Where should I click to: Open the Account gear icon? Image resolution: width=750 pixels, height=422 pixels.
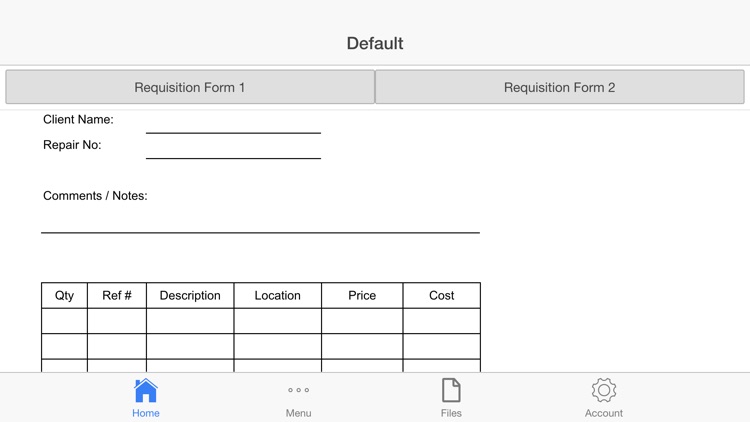(603, 390)
